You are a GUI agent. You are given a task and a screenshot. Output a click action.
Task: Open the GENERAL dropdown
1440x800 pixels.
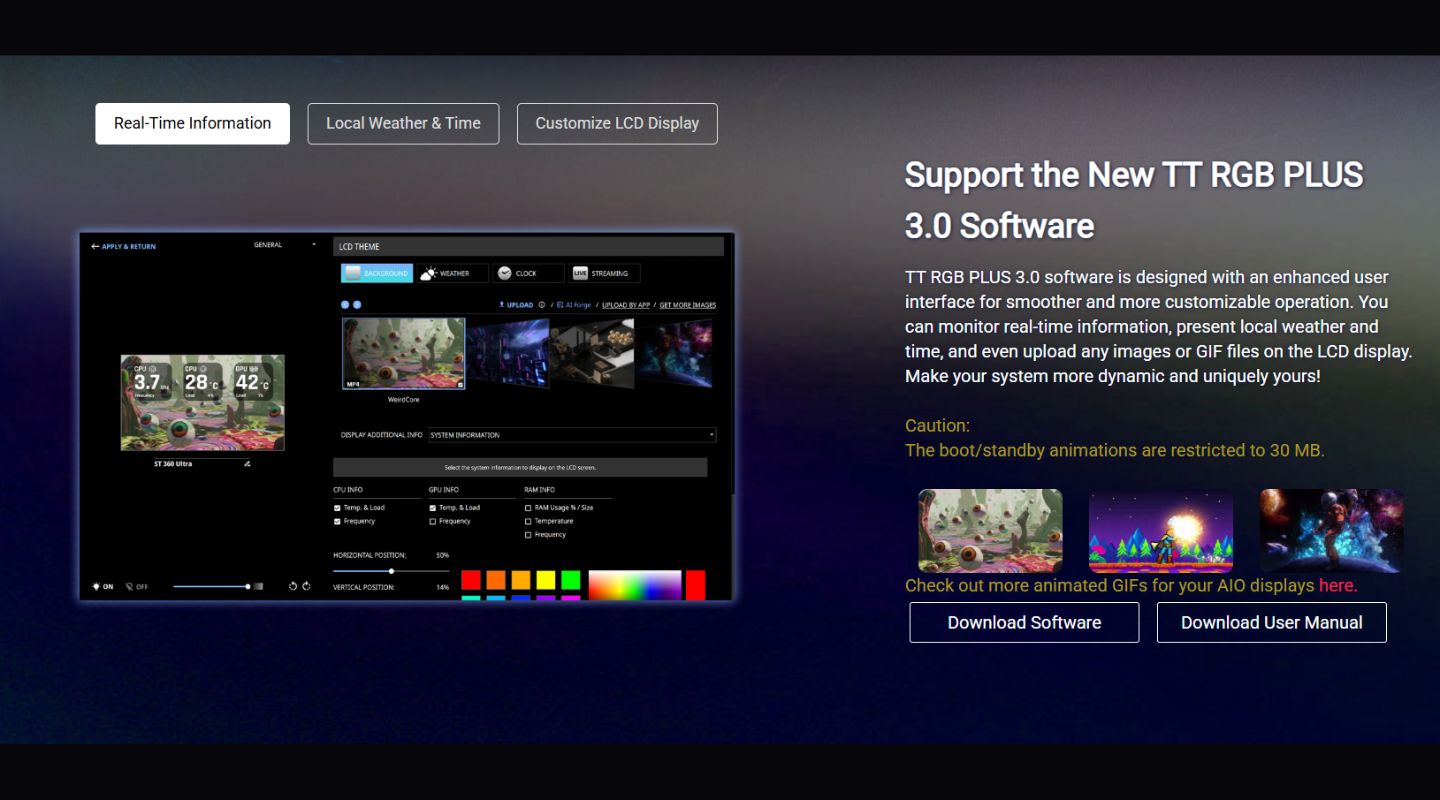(x=285, y=245)
